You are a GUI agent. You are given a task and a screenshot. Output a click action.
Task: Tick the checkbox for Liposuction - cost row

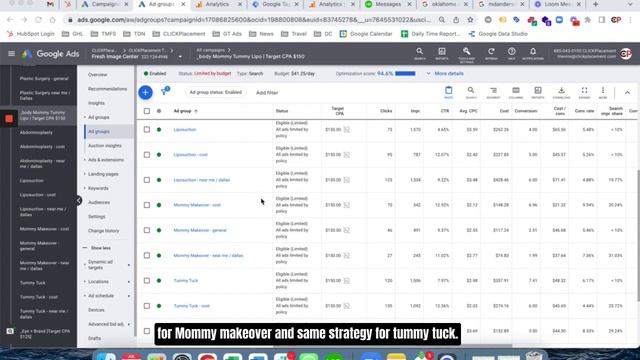click(147, 155)
